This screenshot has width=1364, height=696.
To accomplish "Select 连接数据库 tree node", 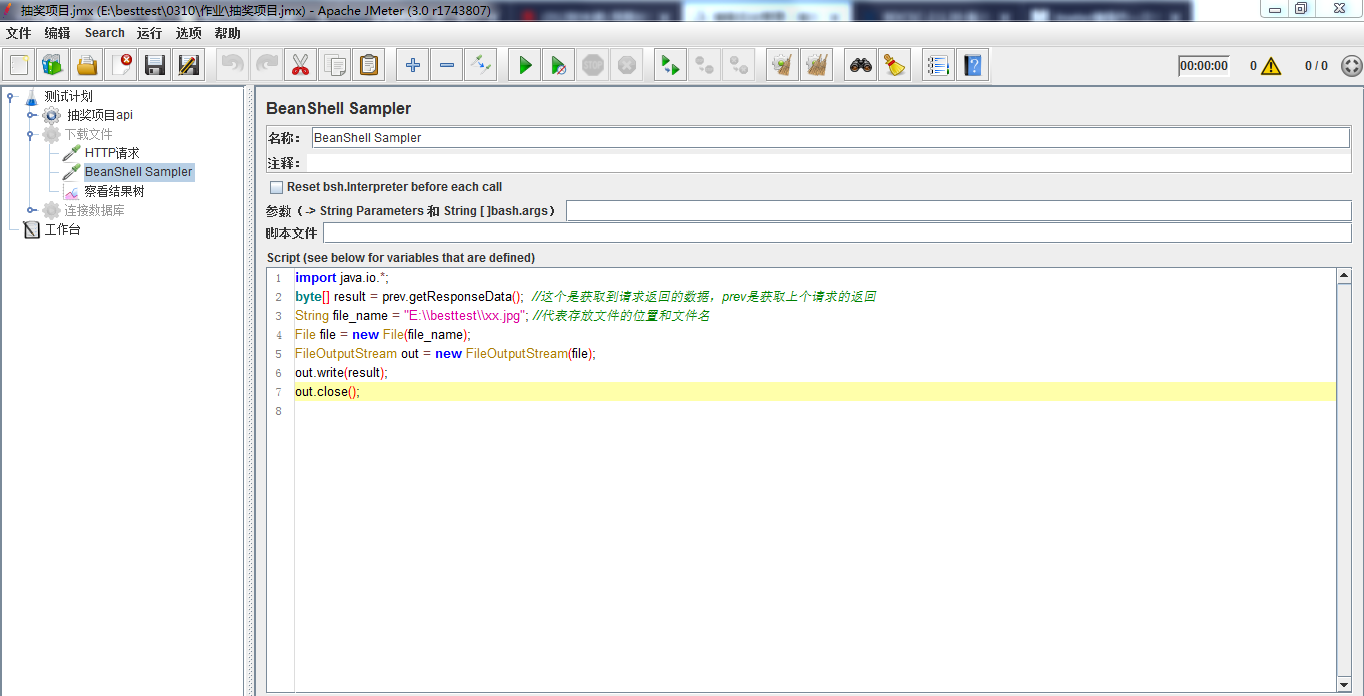I will 95,210.
